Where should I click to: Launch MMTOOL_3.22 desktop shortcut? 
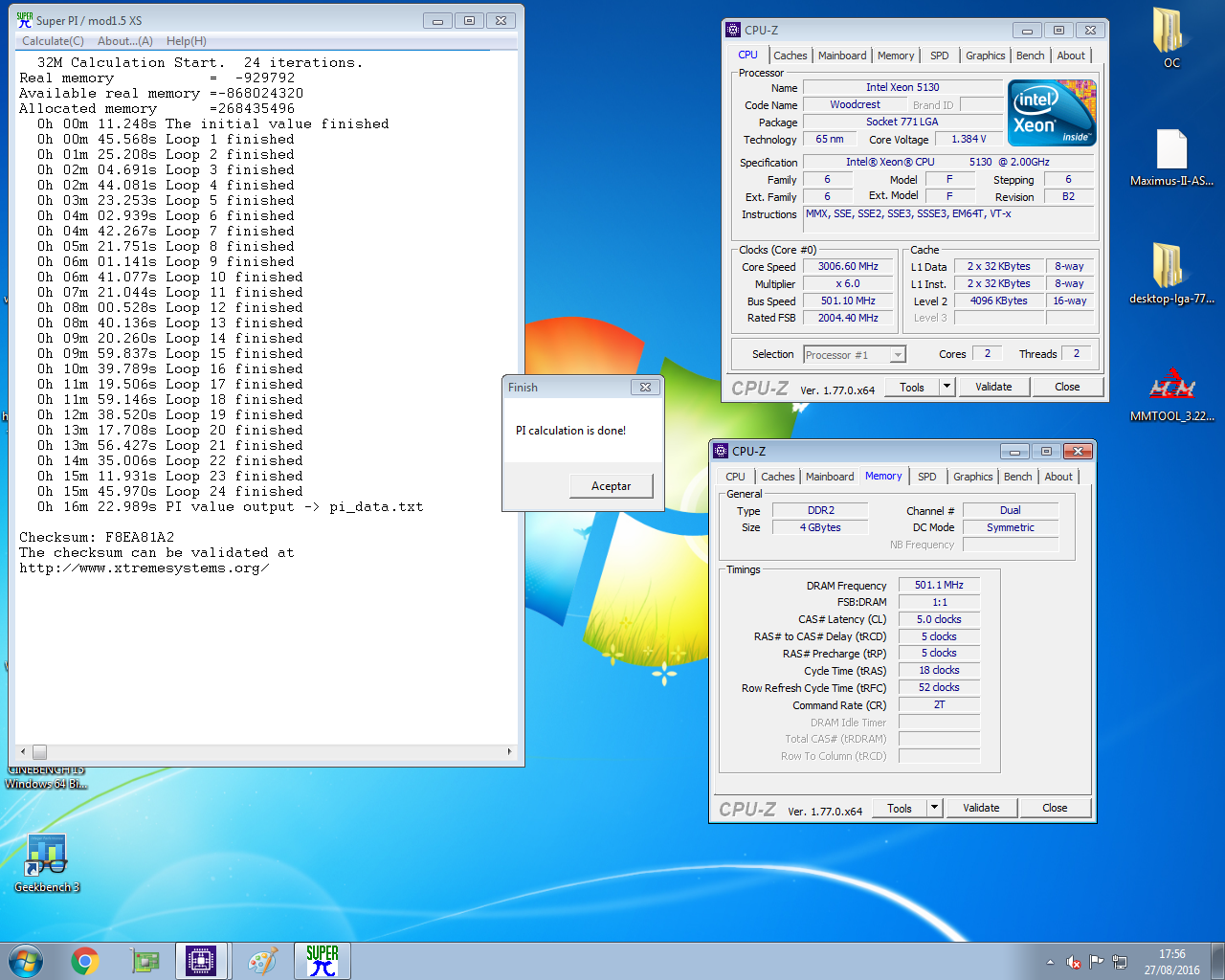click(1171, 392)
